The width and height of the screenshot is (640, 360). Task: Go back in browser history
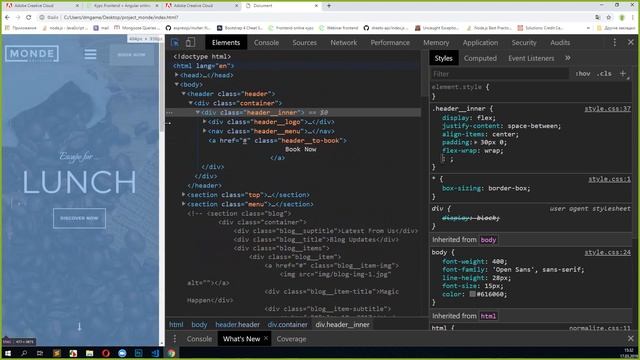pyautogui.click(x=7, y=17)
